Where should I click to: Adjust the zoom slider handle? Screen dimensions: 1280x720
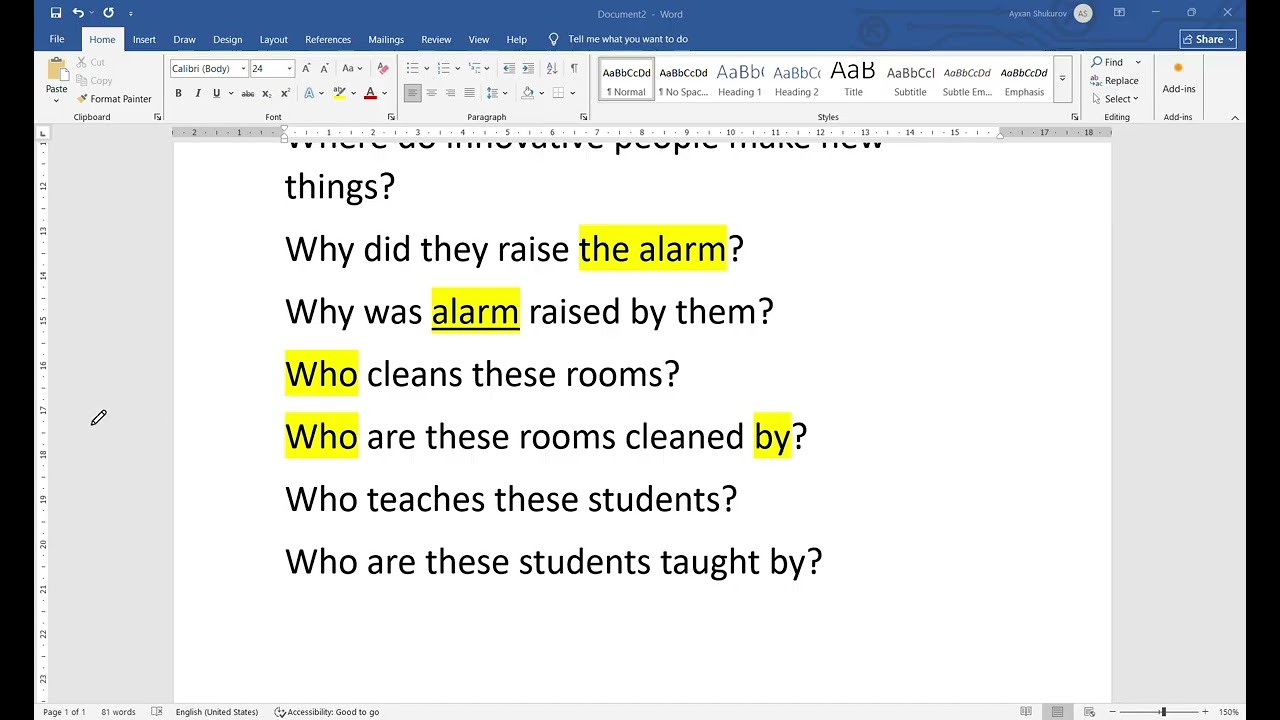coord(1163,712)
